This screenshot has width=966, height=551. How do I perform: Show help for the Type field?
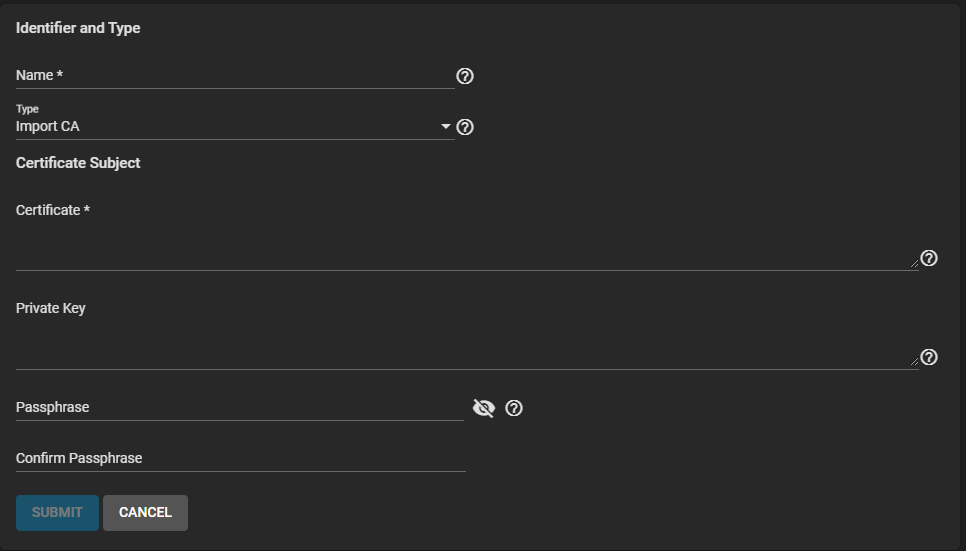pos(464,127)
